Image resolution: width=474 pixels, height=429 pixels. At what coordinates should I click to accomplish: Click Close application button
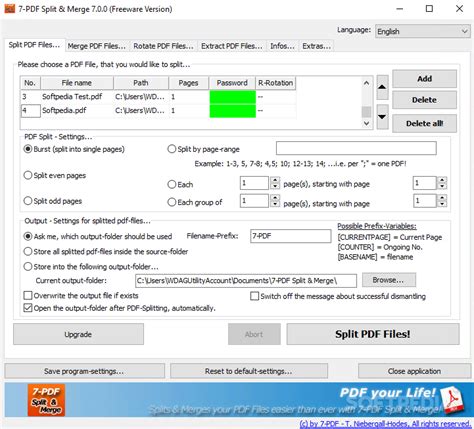[414, 371]
